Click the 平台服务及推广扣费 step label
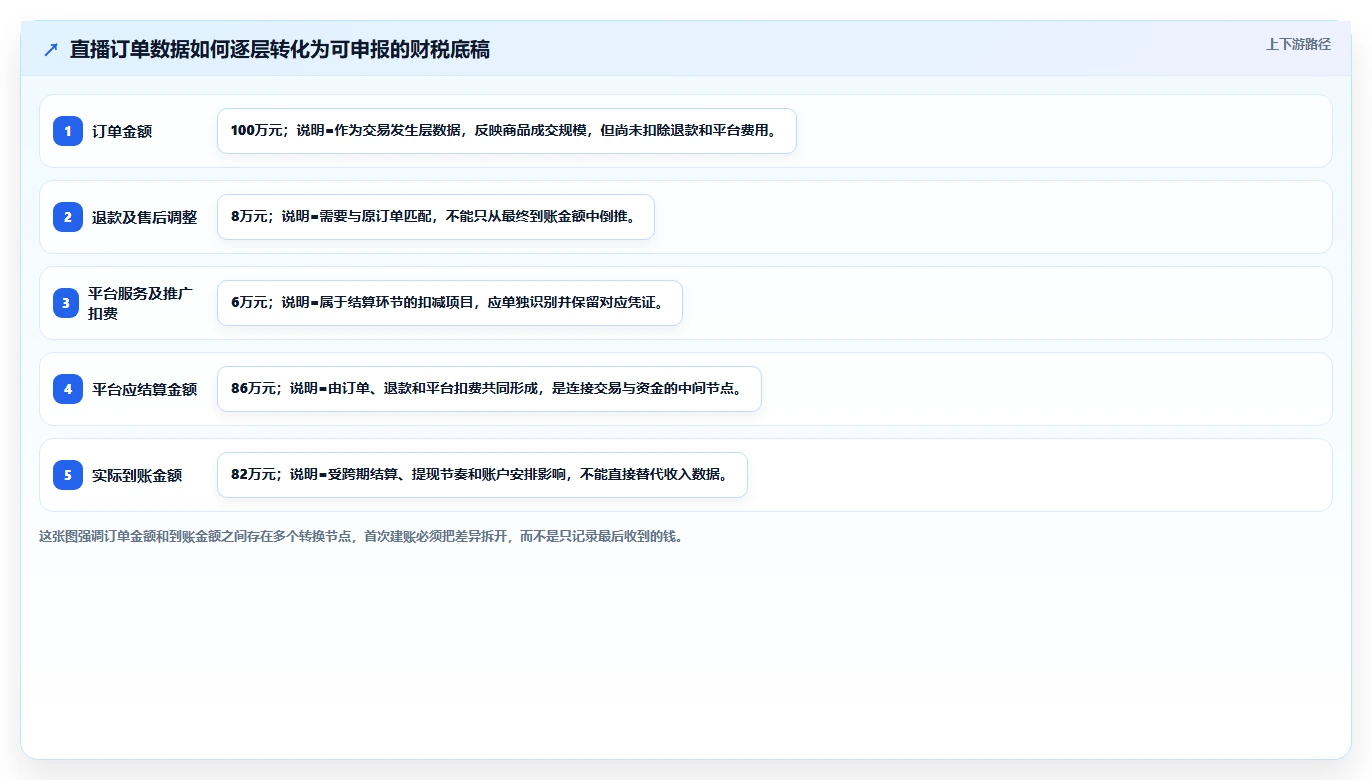The image size is (1372, 780). pyautogui.click(x=141, y=303)
